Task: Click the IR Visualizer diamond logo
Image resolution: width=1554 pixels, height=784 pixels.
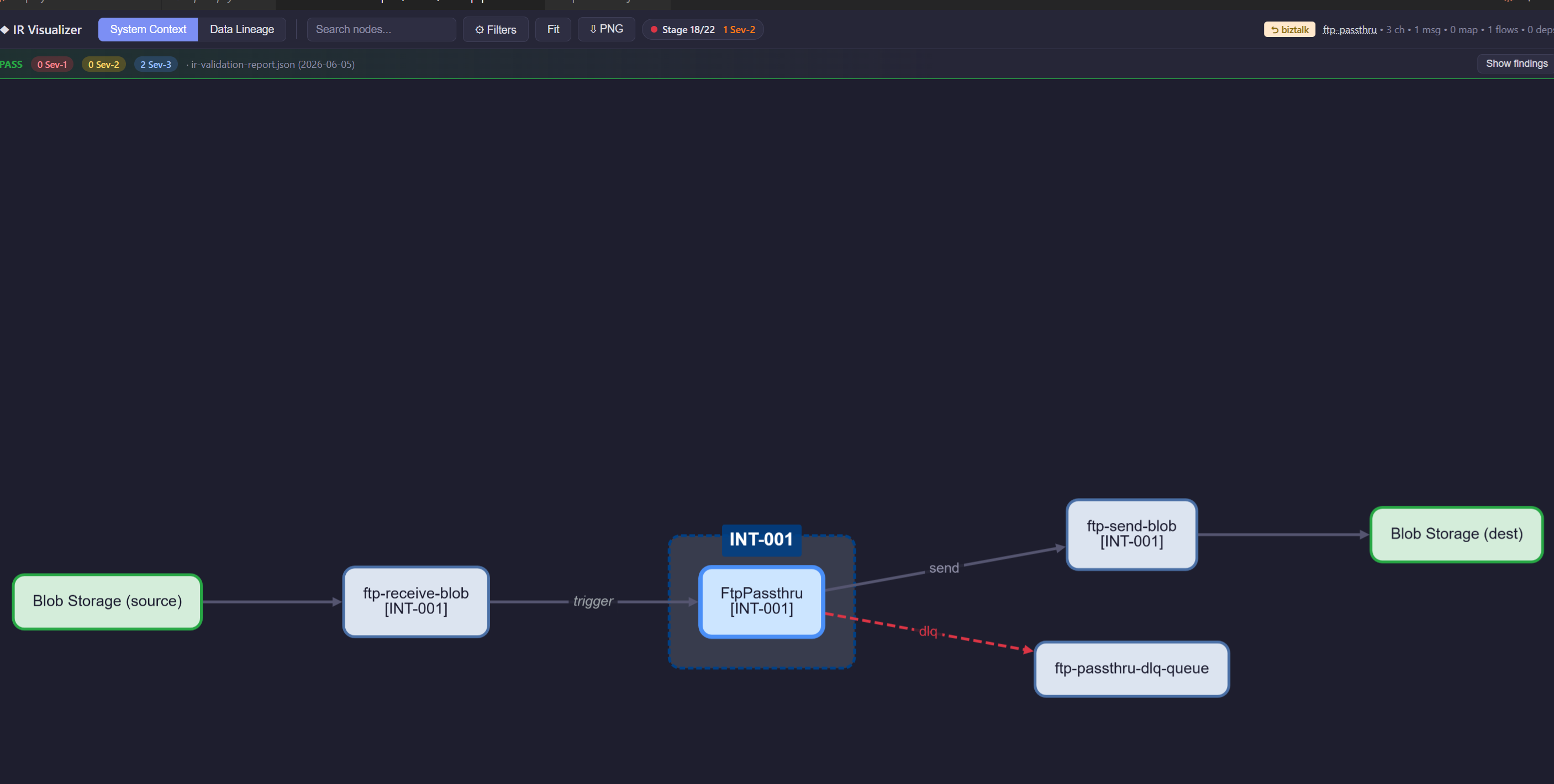Action: tap(5, 30)
